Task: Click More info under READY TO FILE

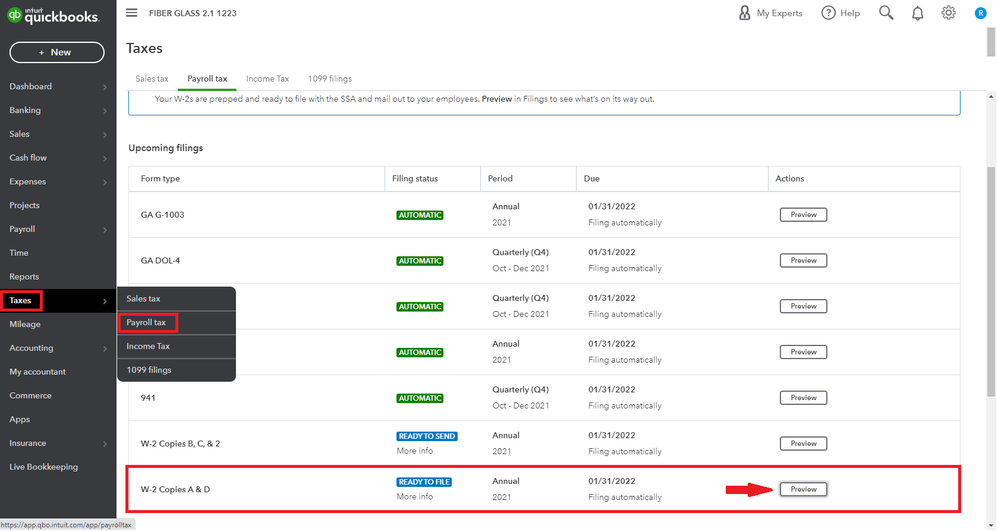Action: (x=415, y=497)
